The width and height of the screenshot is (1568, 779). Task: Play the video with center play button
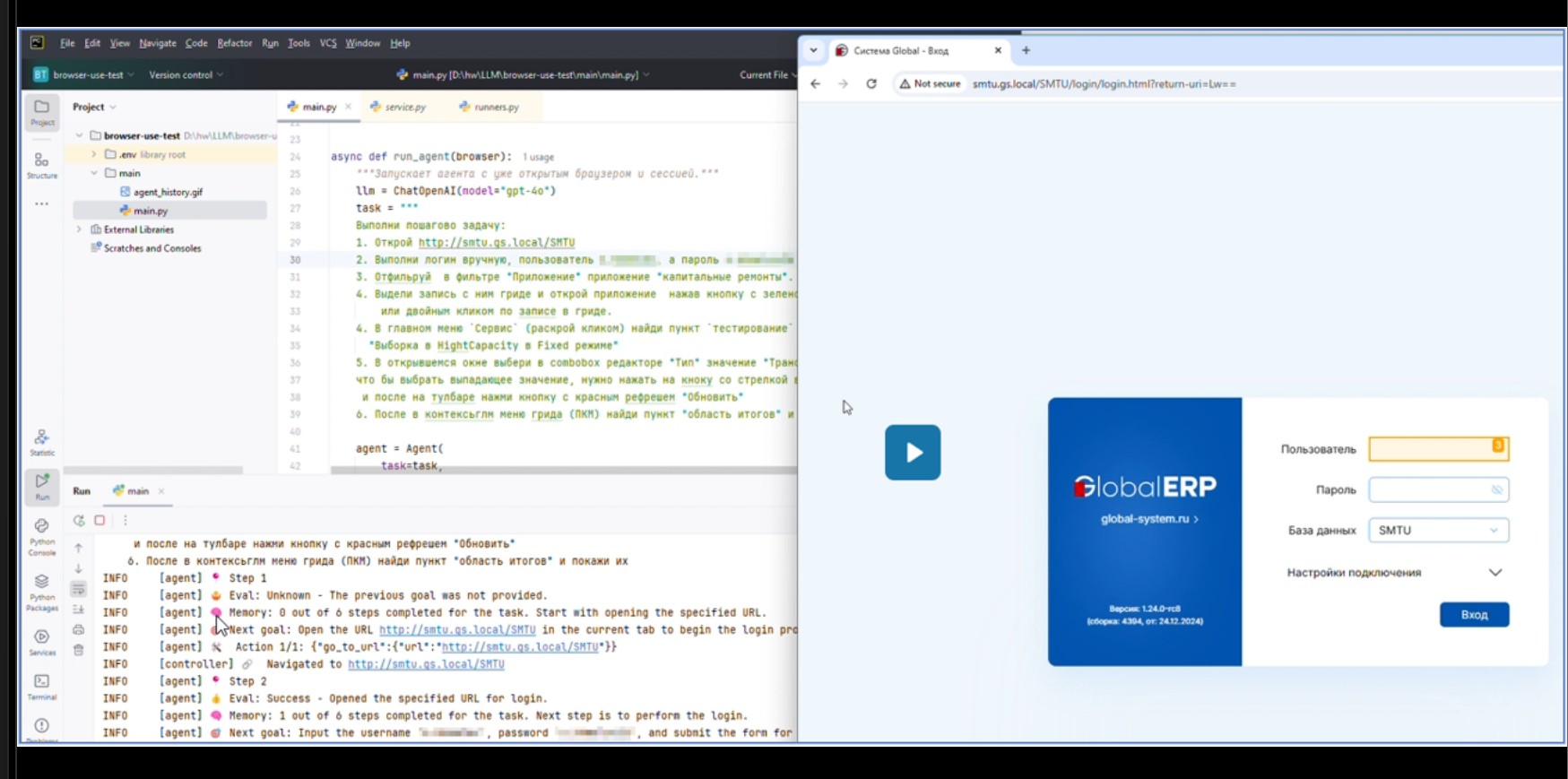(912, 453)
